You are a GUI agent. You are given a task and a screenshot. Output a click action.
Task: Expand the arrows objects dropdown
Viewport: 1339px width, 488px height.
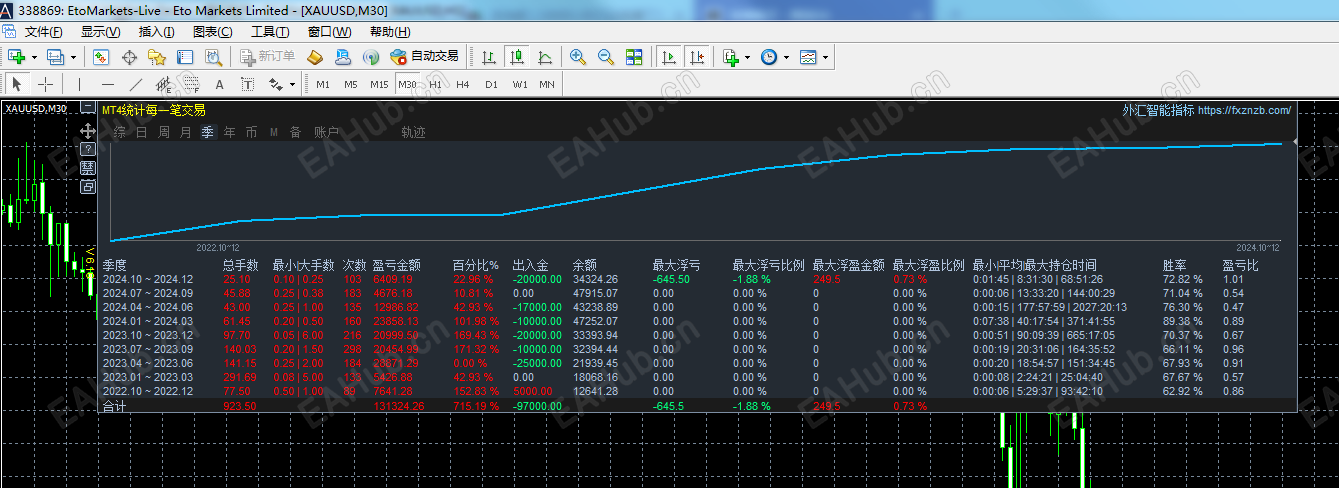[x=292, y=84]
